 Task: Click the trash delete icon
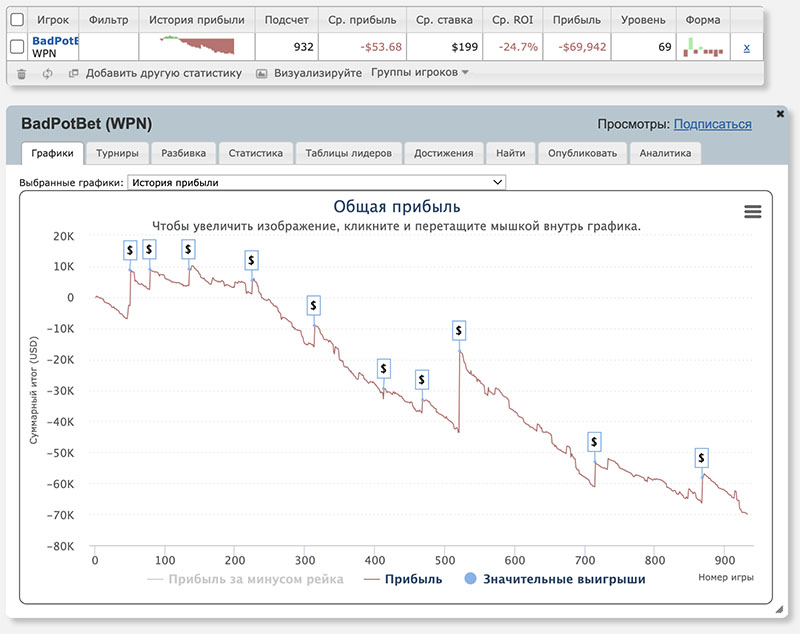22,73
